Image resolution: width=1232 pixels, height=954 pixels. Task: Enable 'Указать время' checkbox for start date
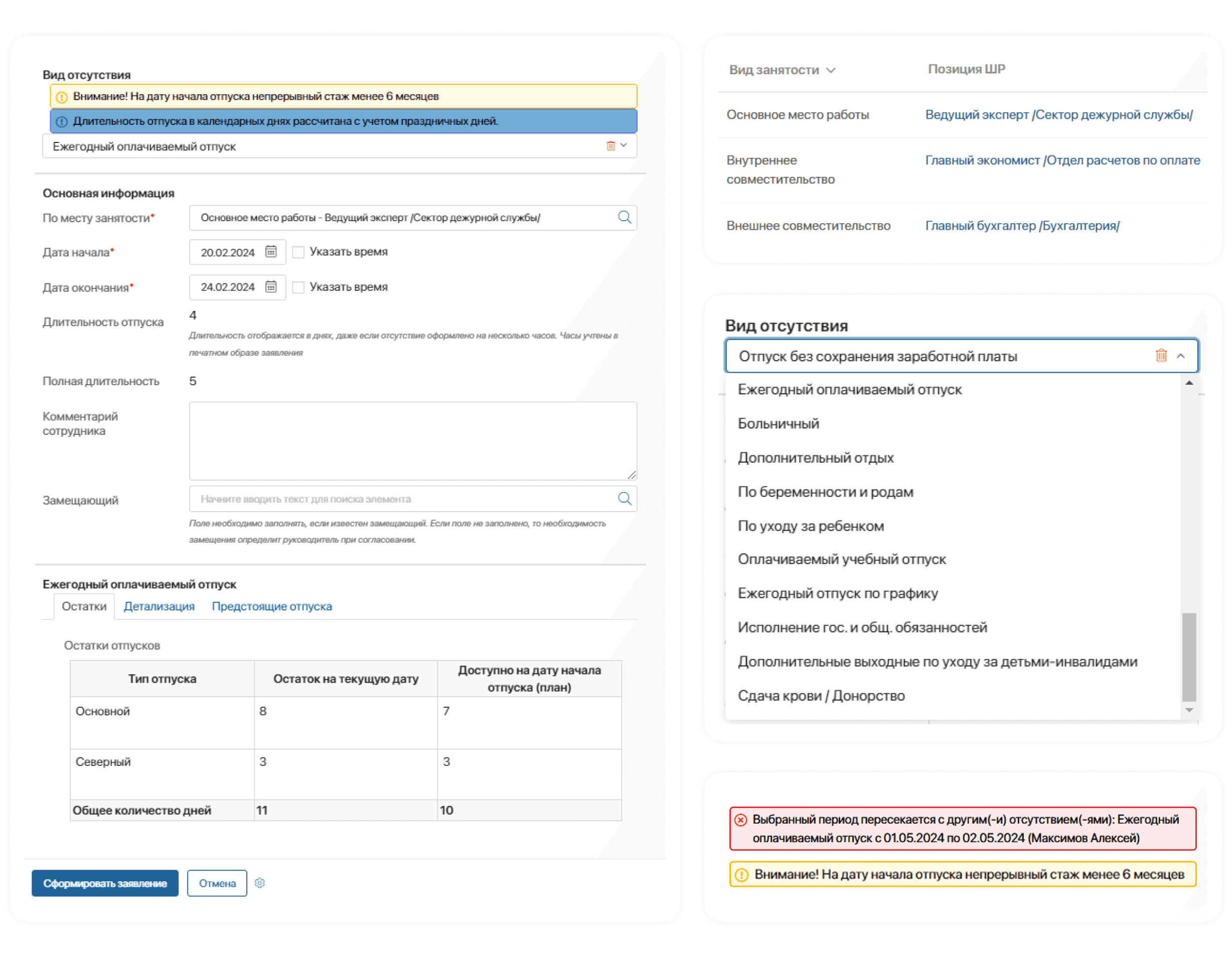[298, 252]
